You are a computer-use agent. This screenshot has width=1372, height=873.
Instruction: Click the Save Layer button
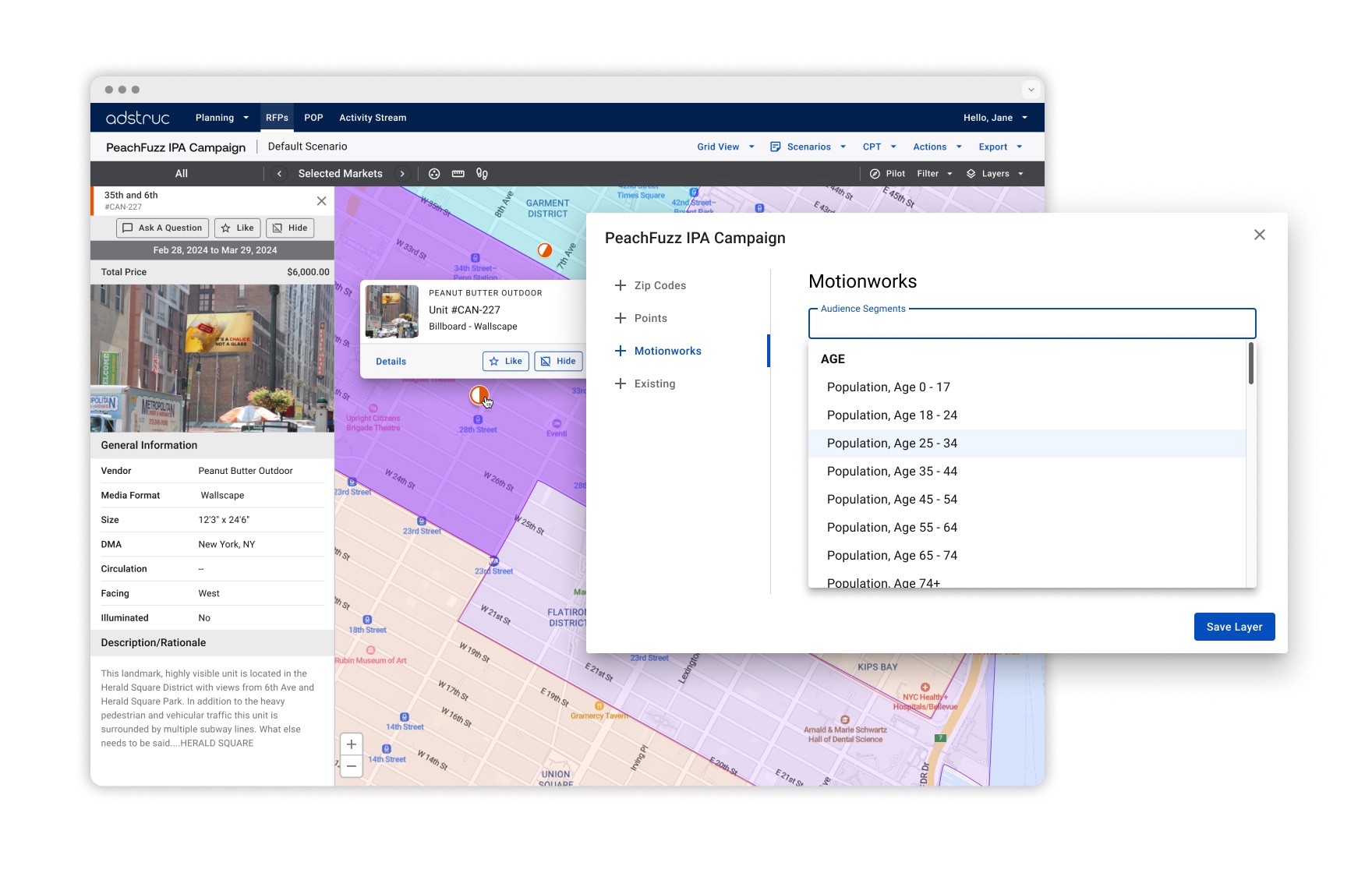tap(1234, 626)
